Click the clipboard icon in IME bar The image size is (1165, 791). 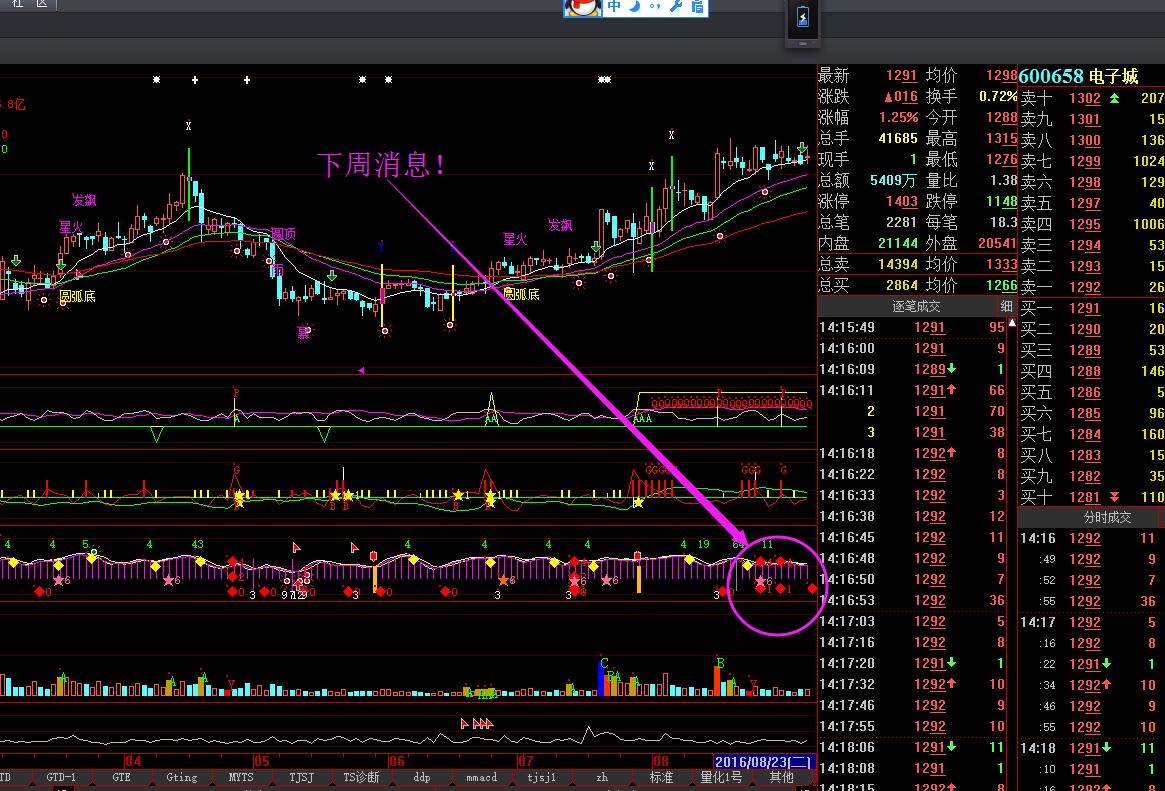(697, 7)
